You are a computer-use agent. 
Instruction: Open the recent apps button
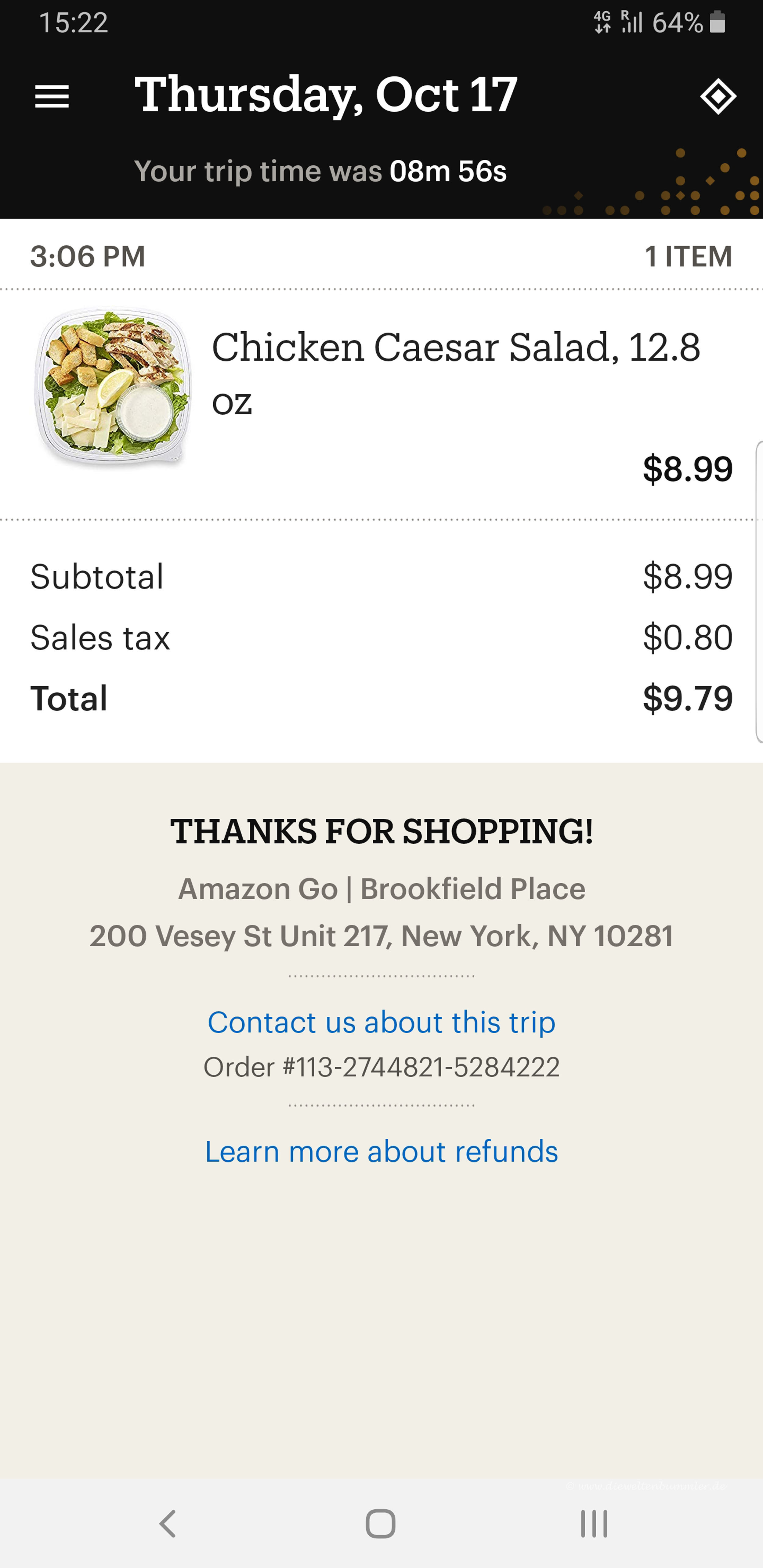pyautogui.click(x=594, y=1524)
